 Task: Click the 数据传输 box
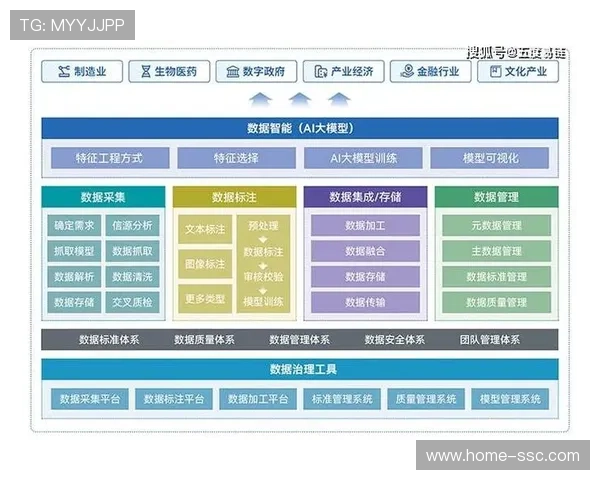coord(365,302)
